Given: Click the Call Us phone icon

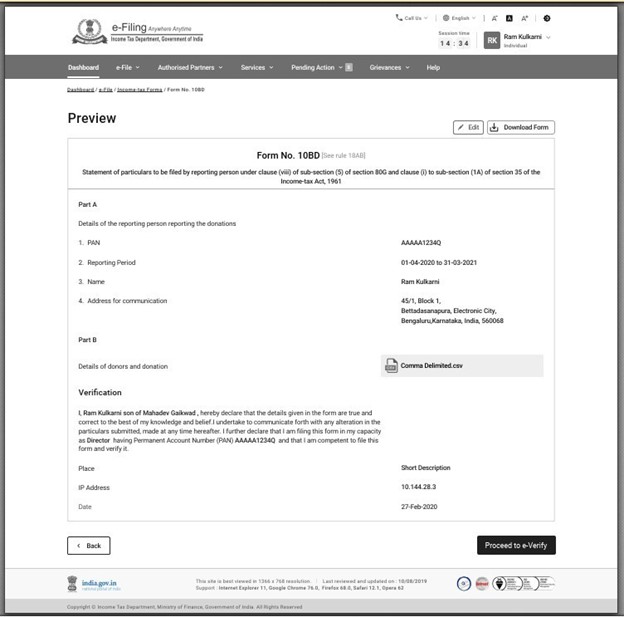Looking at the screenshot, I should pyautogui.click(x=400, y=18).
